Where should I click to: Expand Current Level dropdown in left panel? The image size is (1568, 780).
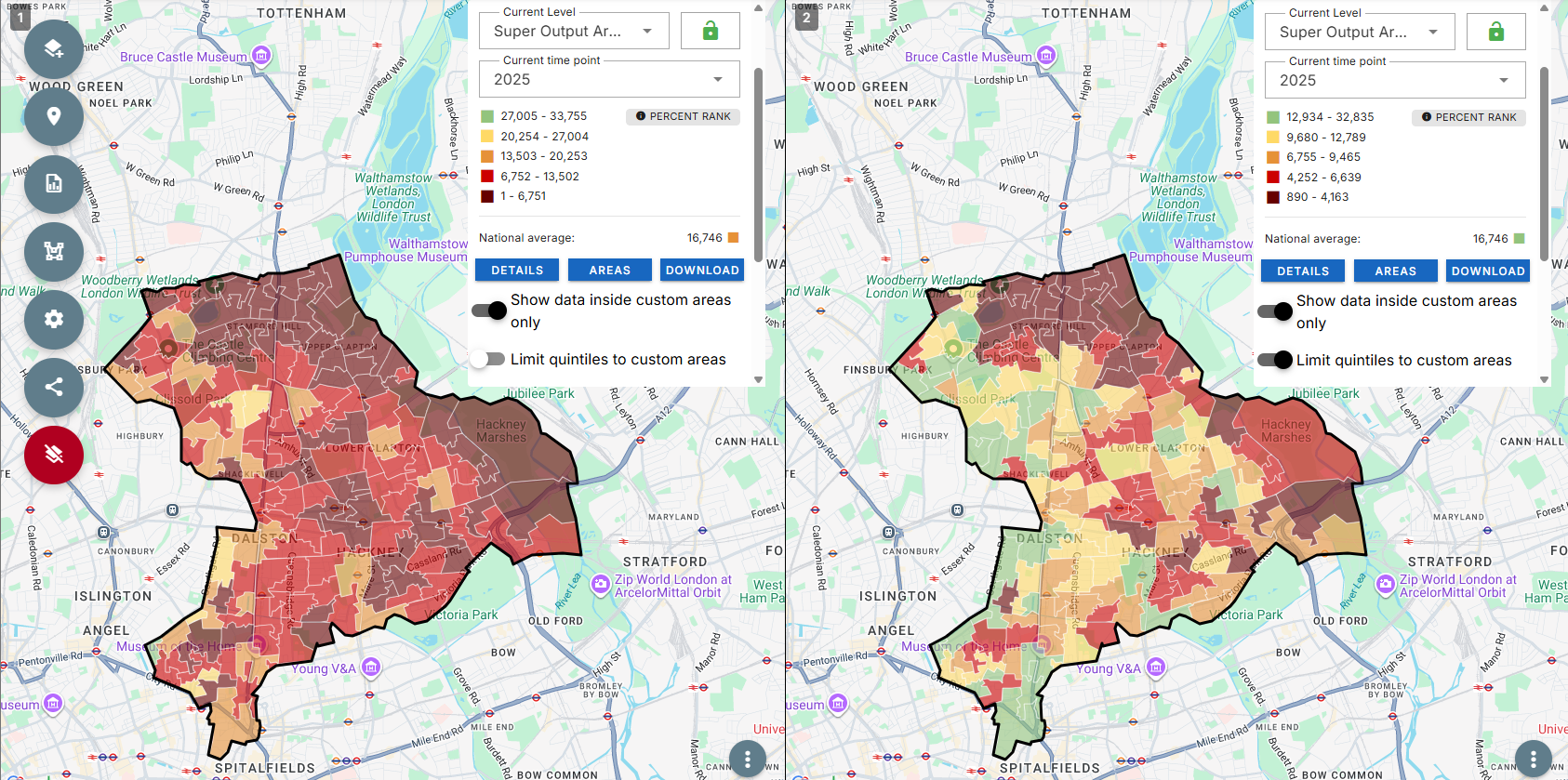point(574,31)
